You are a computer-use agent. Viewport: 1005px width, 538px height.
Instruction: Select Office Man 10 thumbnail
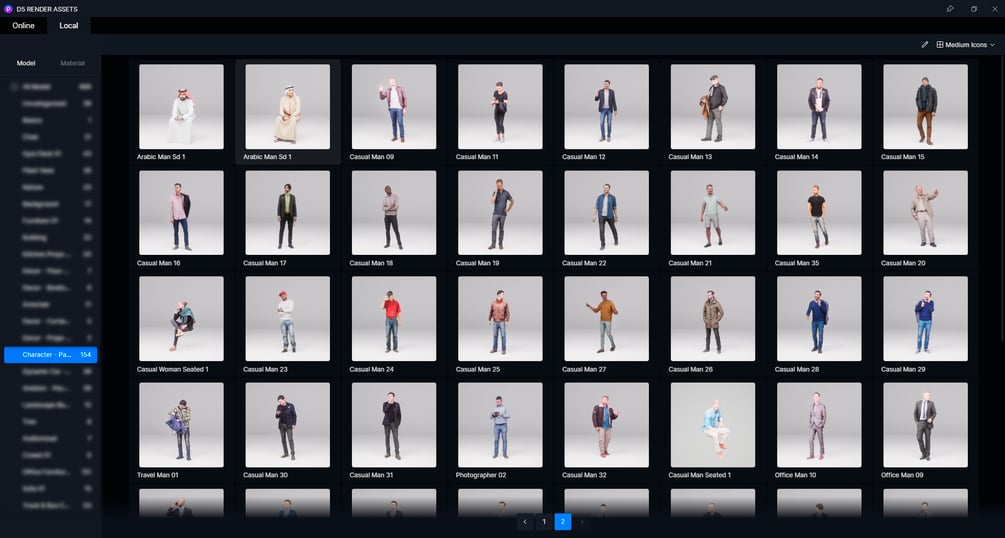(x=819, y=425)
